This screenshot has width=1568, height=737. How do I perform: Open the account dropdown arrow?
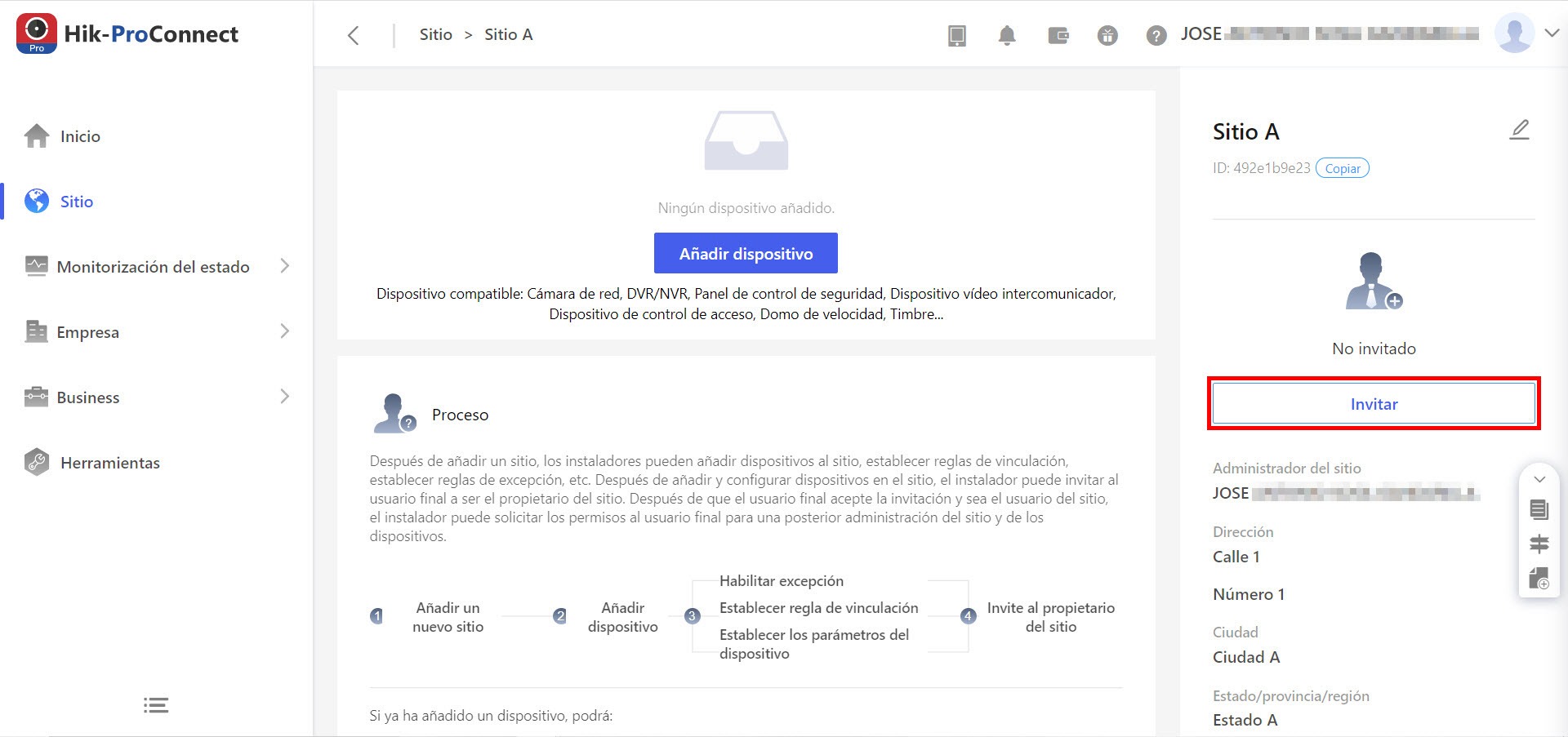[x=1552, y=33]
